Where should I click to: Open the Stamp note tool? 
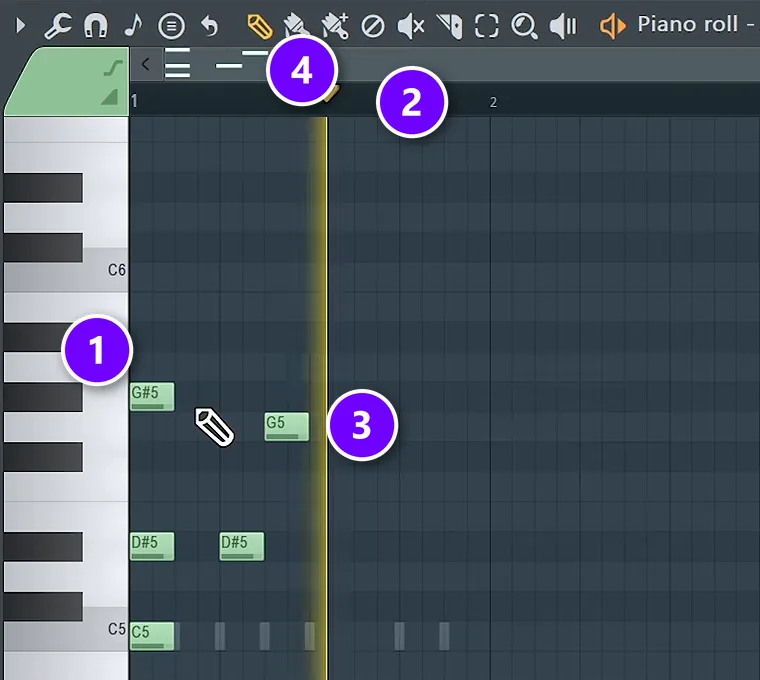pyautogui.click(x=133, y=25)
